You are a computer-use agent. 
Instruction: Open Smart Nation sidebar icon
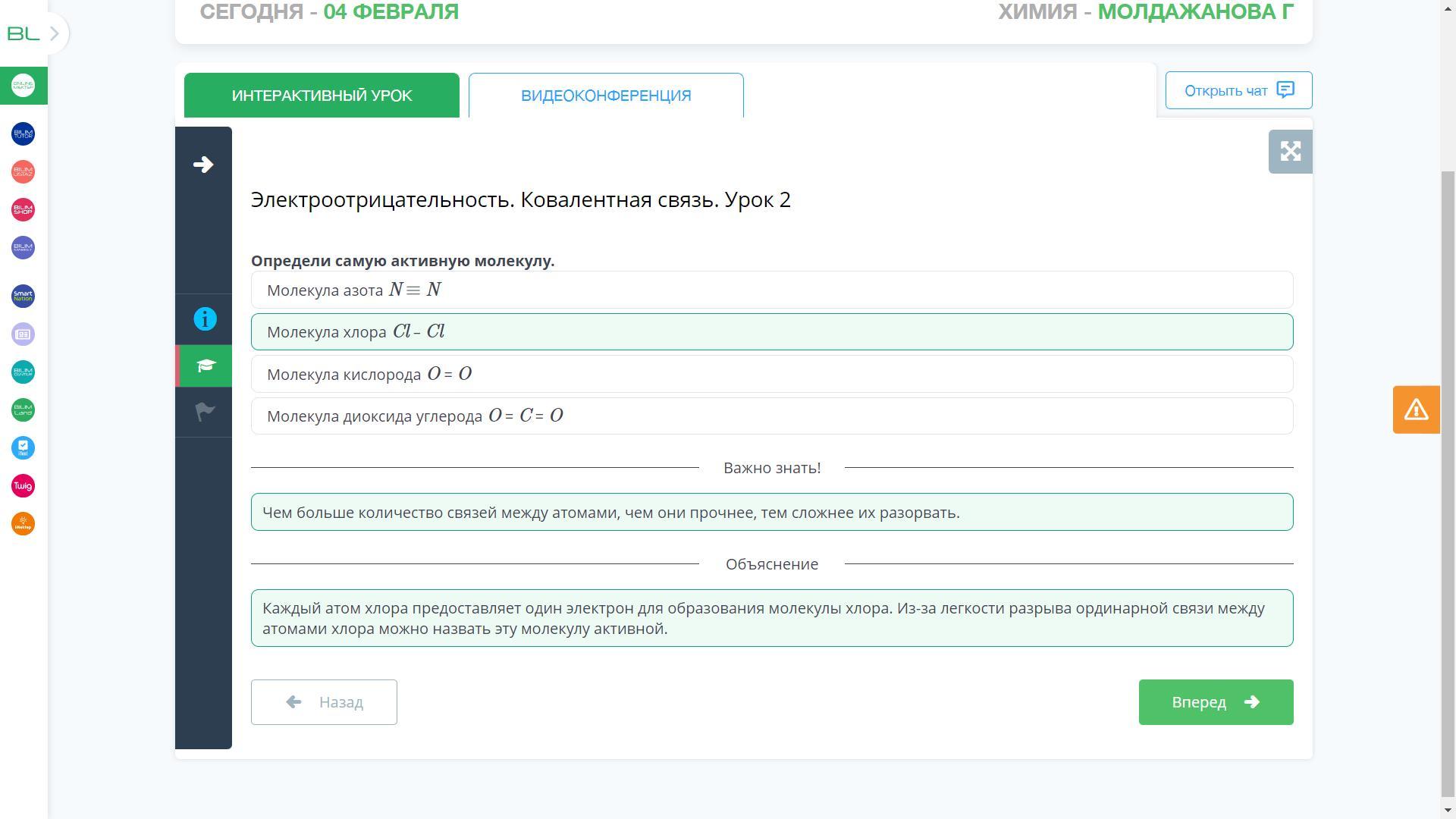23,297
